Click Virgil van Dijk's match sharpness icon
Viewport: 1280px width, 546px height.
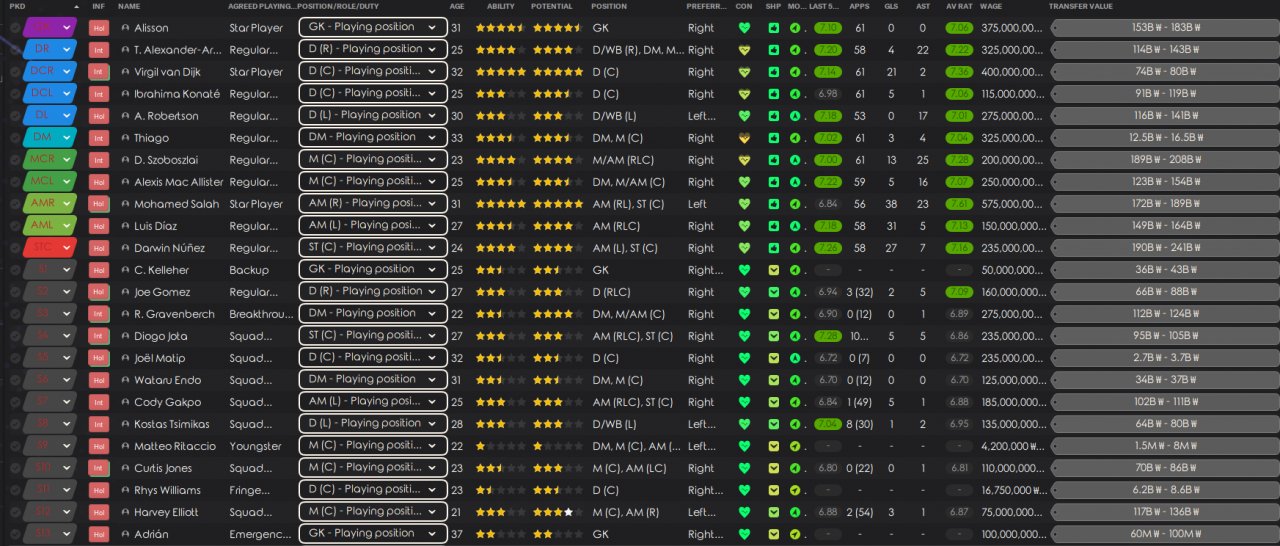click(x=773, y=72)
